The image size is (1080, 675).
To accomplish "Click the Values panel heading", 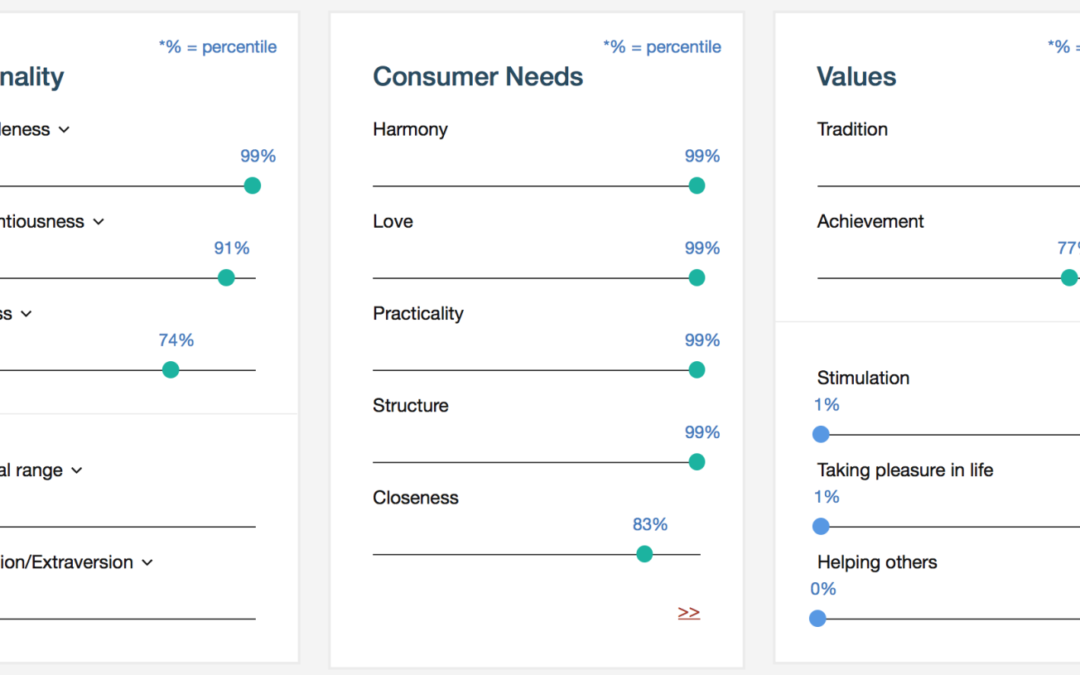I will (856, 77).
